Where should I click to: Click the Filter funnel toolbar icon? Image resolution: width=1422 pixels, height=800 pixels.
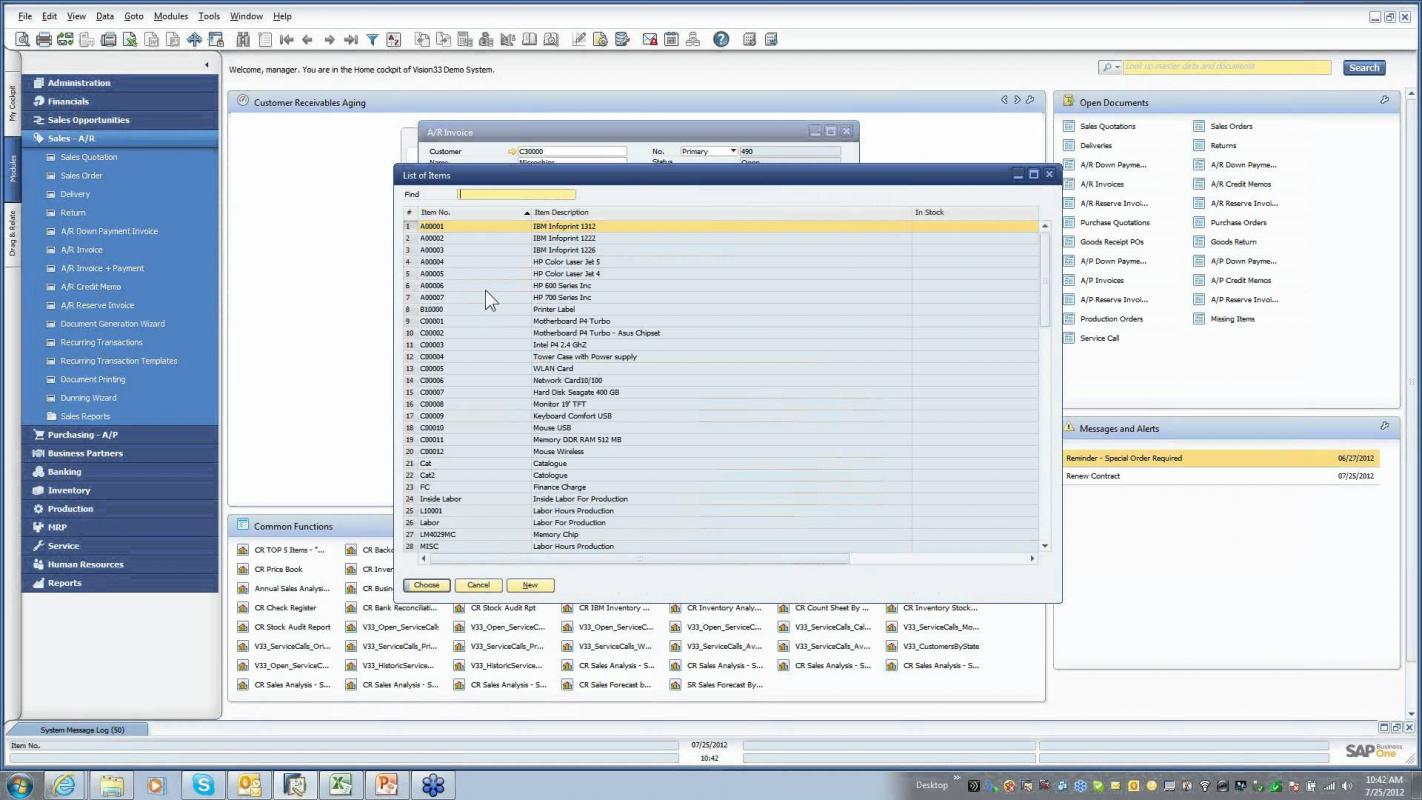pyautogui.click(x=372, y=40)
